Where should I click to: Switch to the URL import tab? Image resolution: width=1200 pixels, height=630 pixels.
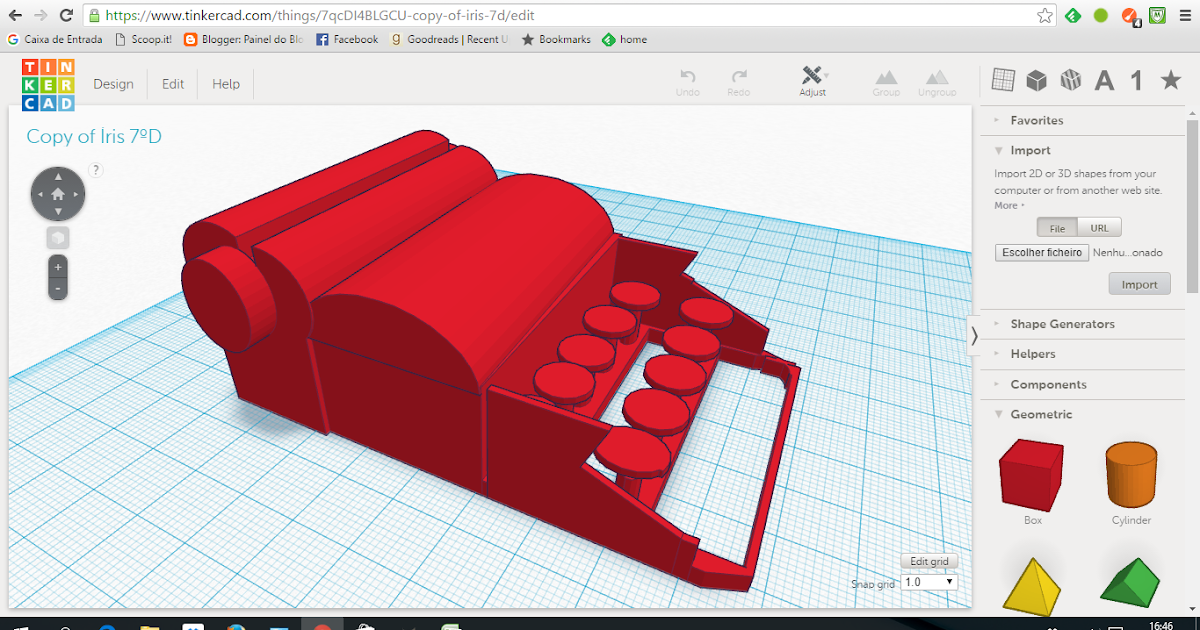[1098, 227]
